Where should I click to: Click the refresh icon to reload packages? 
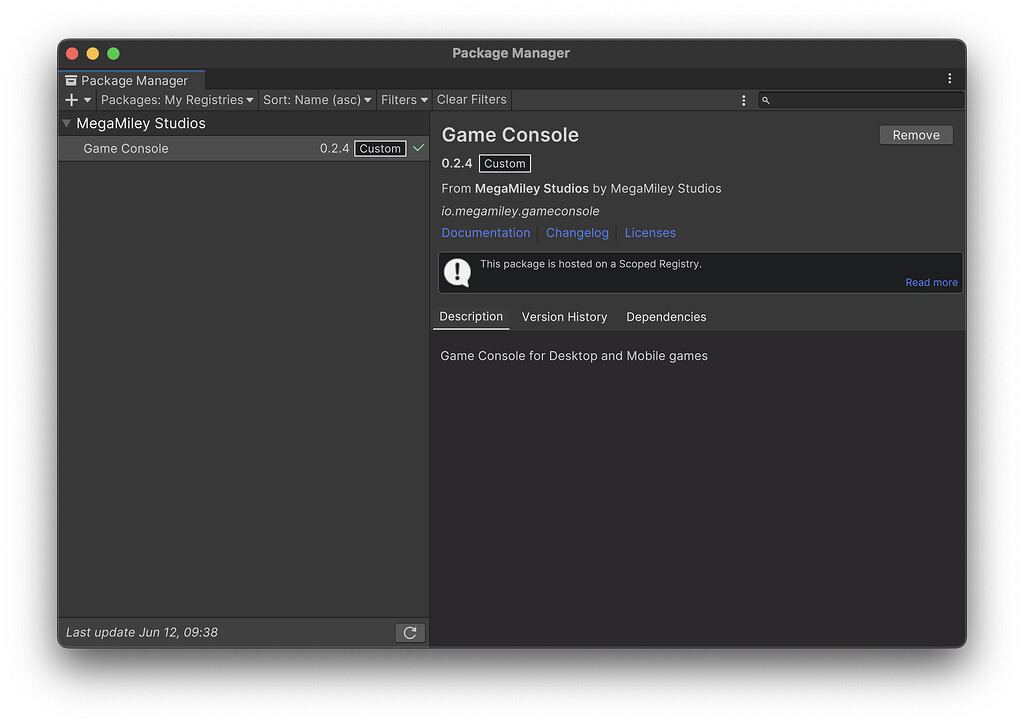point(410,632)
